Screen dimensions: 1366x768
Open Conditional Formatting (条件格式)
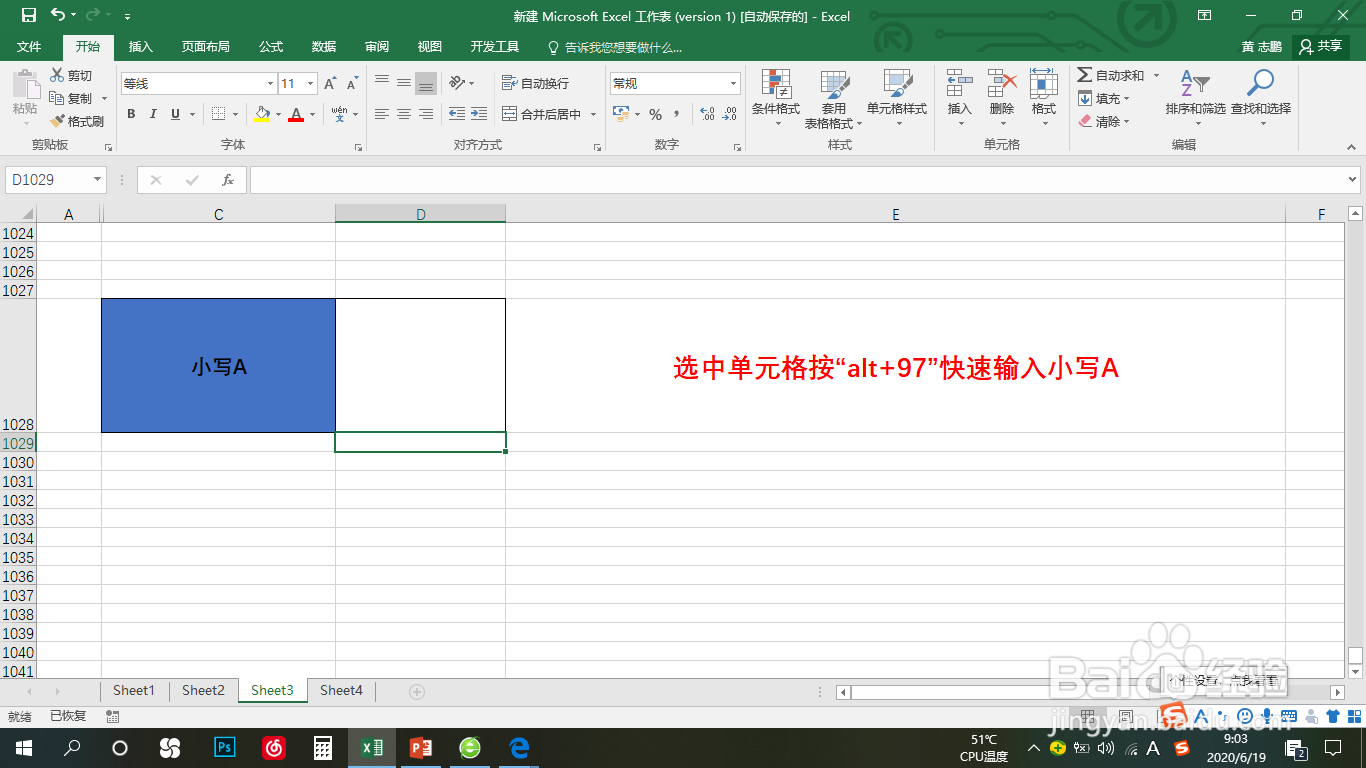[x=776, y=98]
